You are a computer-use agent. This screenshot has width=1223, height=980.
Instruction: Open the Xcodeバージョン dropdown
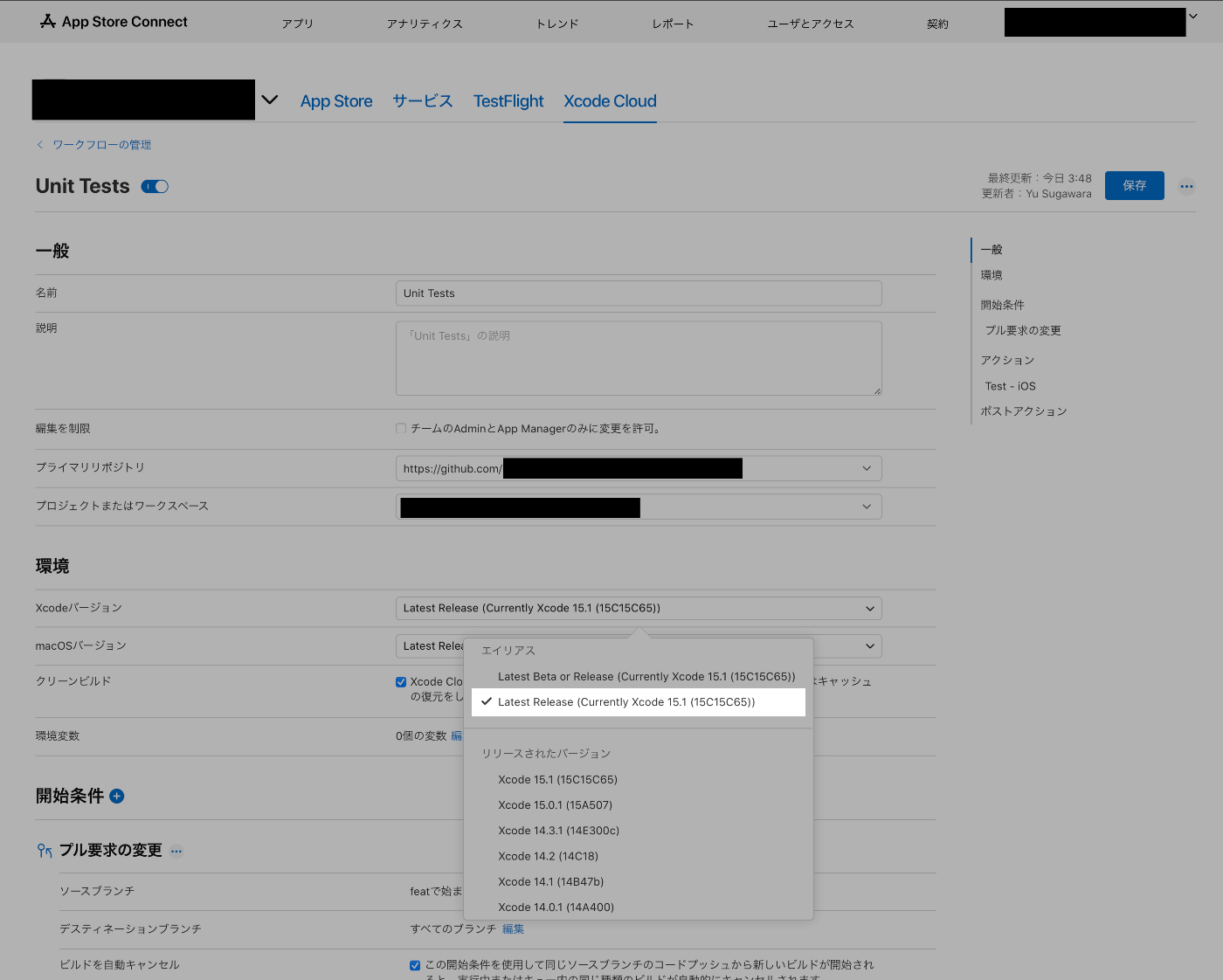[639, 608]
